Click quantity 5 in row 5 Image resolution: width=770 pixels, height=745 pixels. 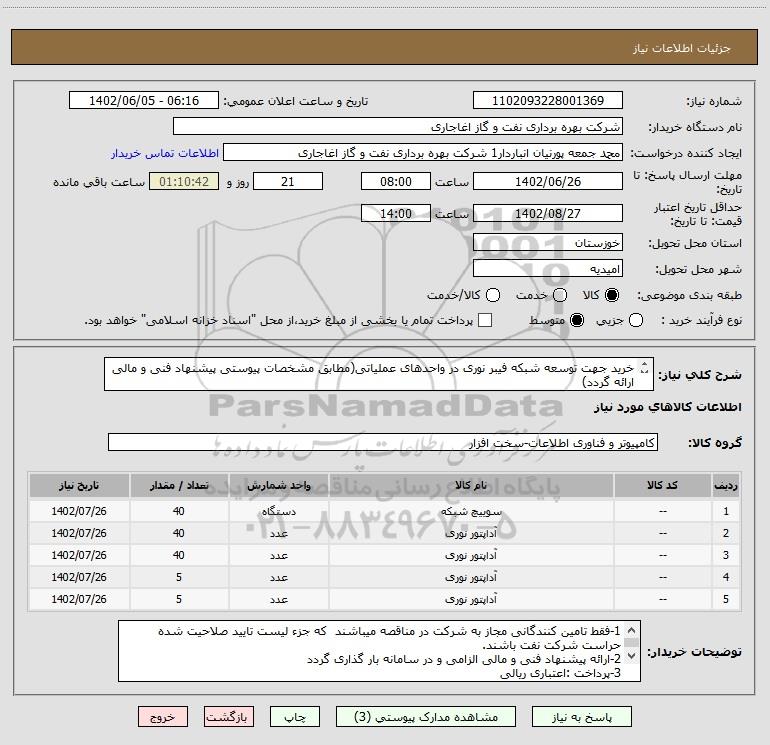(179, 599)
